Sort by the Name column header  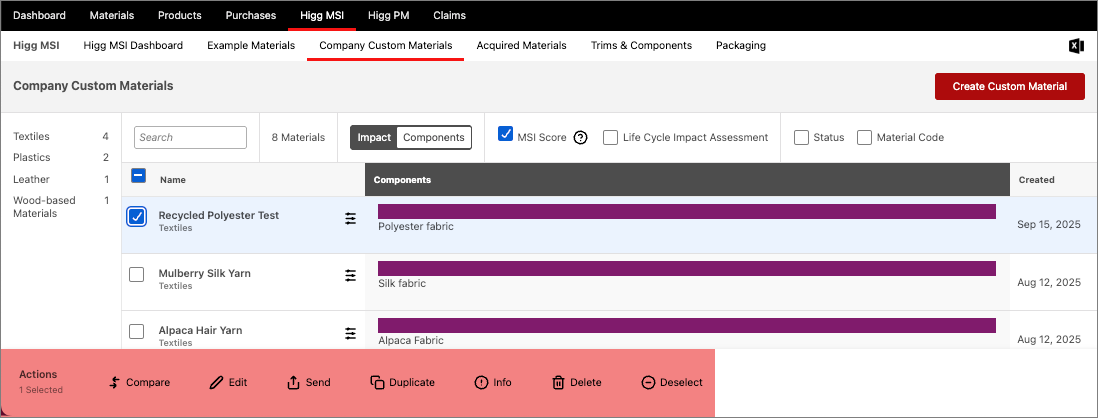(x=172, y=180)
